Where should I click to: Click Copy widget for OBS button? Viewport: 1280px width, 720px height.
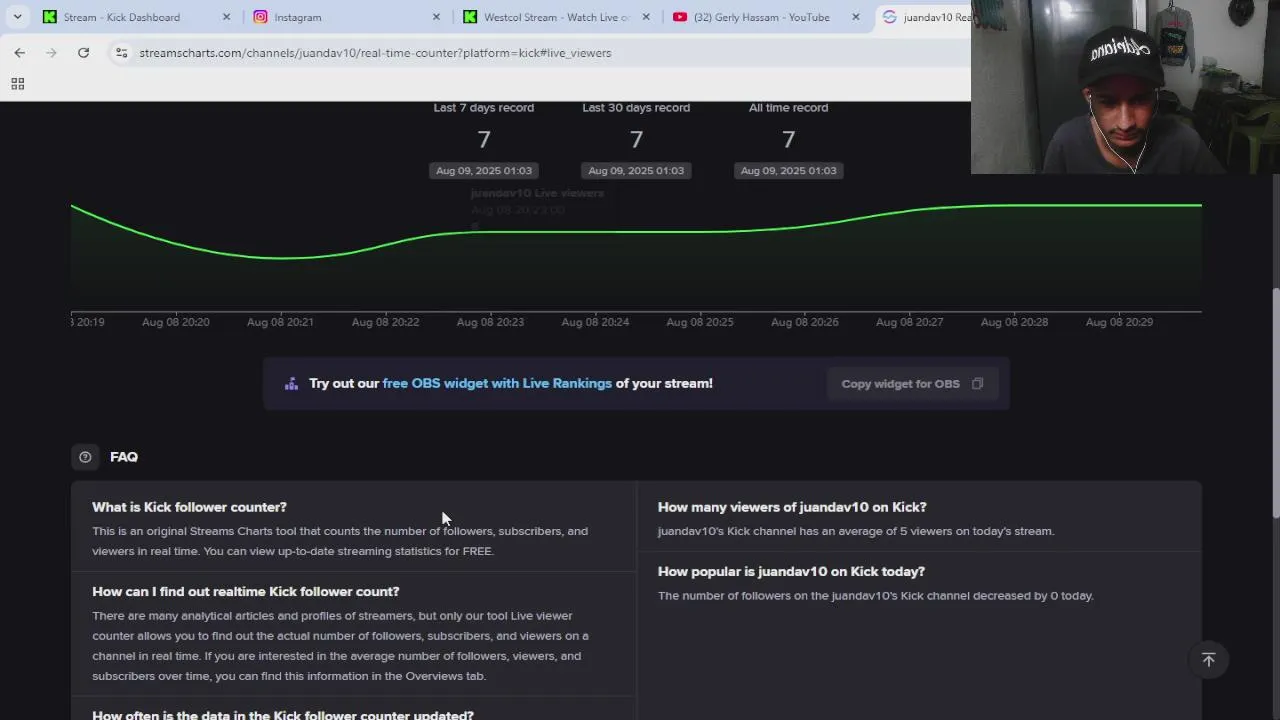pos(912,384)
